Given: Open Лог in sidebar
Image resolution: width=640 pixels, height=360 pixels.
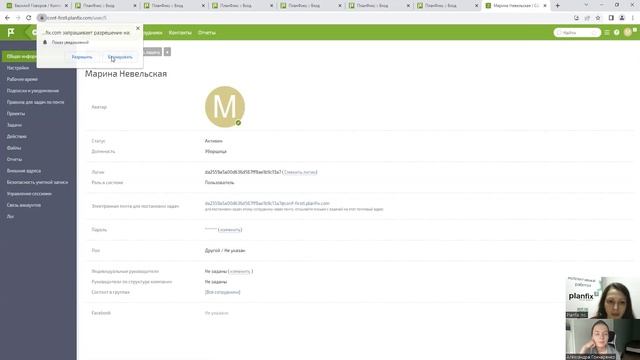Looking at the screenshot, I should point(10,216).
